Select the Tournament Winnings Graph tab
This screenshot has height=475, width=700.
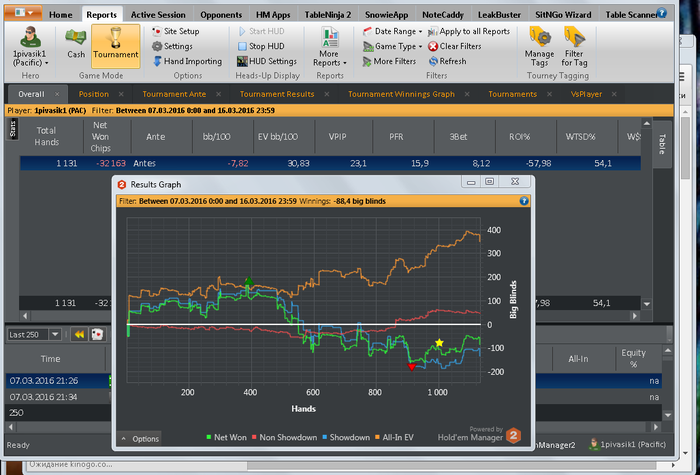point(401,94)
